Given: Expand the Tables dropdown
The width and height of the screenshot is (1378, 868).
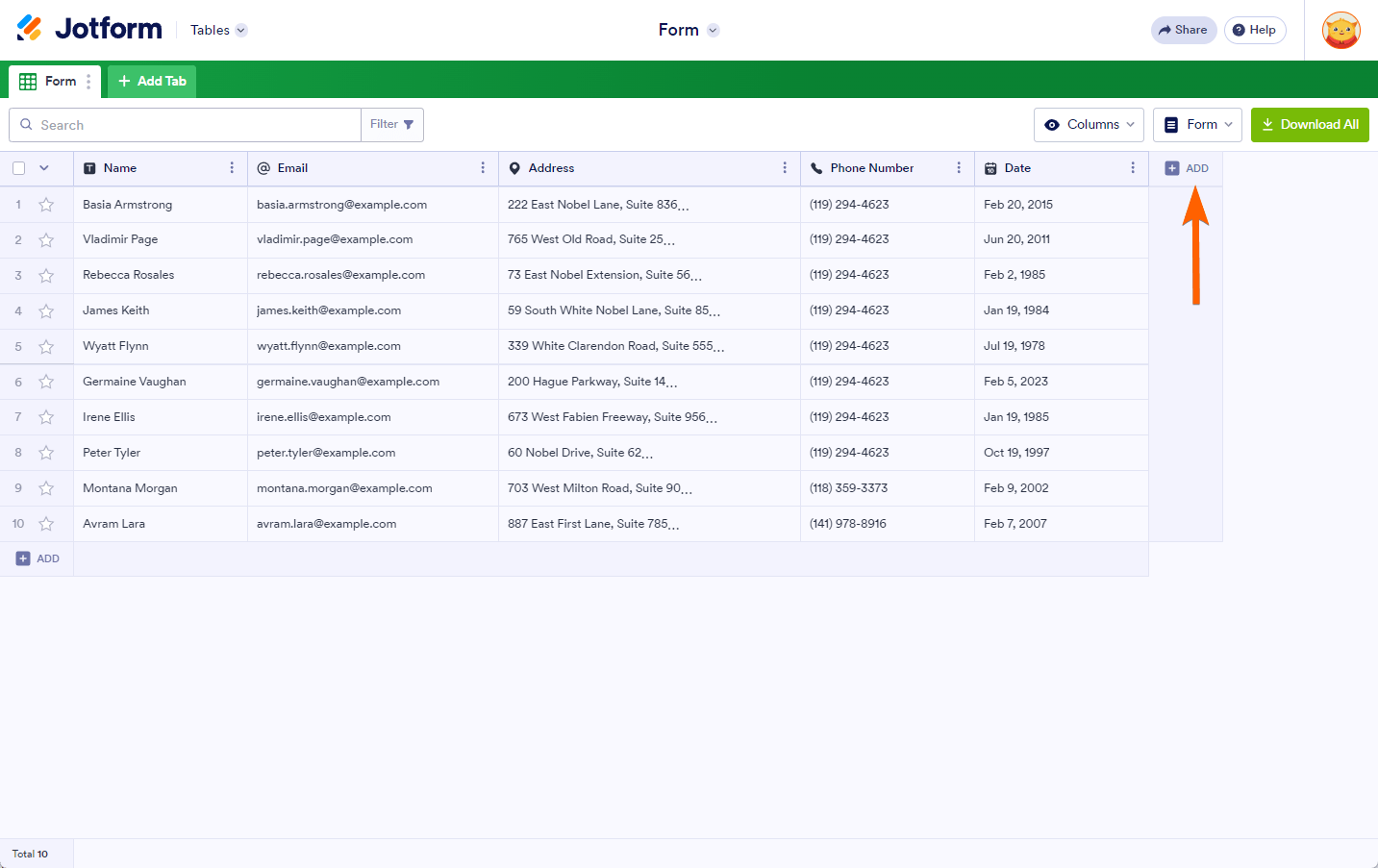Looking at the screenshot, I should (x=218, y=31).
